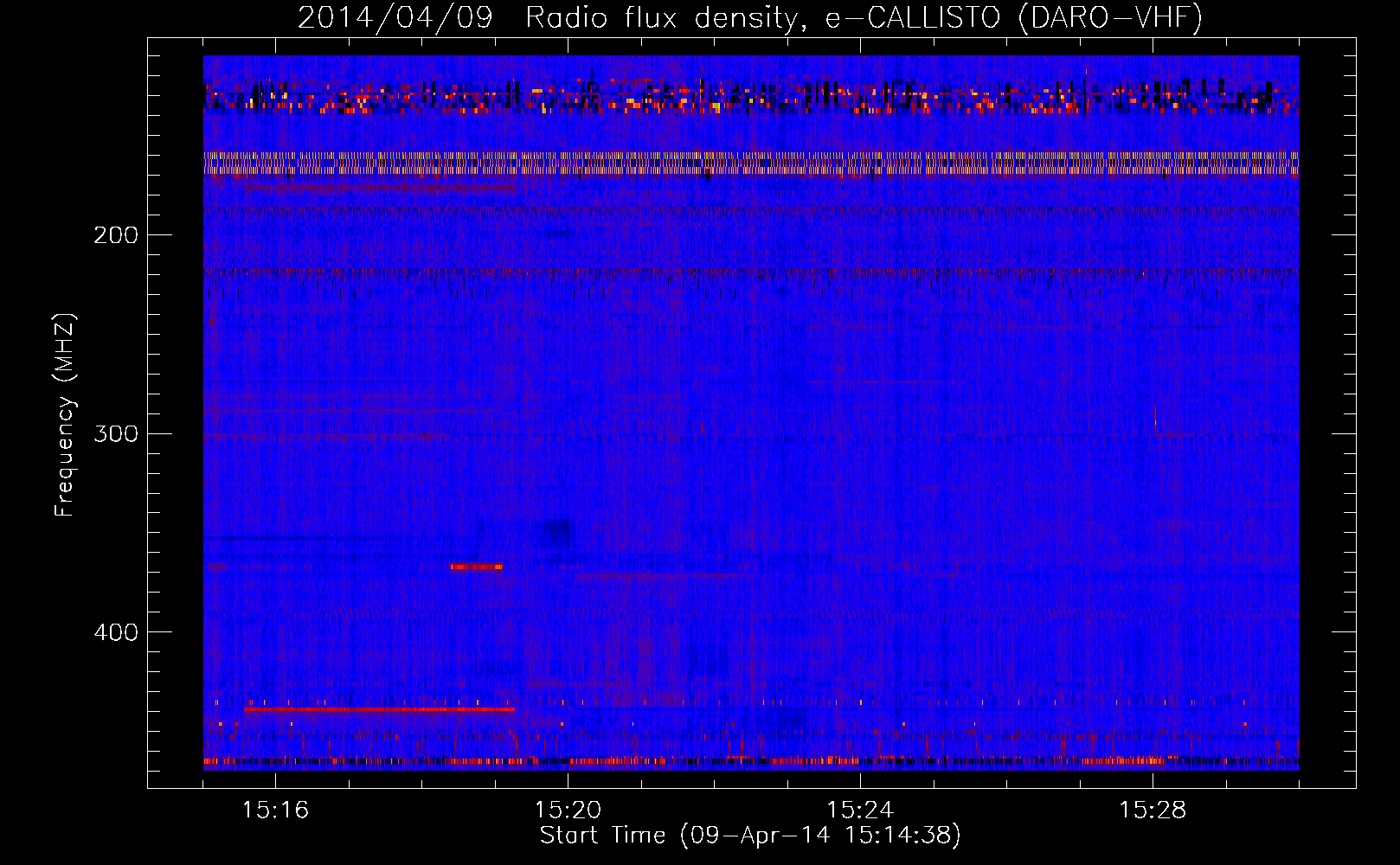Click the 15:28 time axis label
Image resolution: width=1400 pixels, height=865 pixels.
[x=1153, y=810]
